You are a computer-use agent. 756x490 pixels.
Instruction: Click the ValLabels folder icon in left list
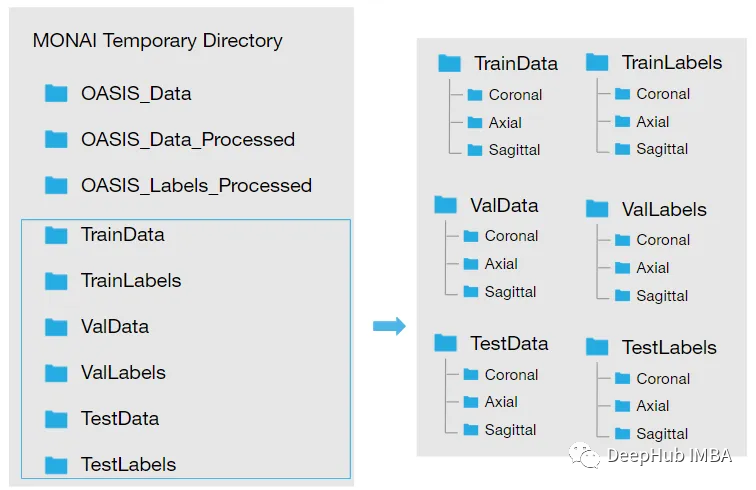56,373
